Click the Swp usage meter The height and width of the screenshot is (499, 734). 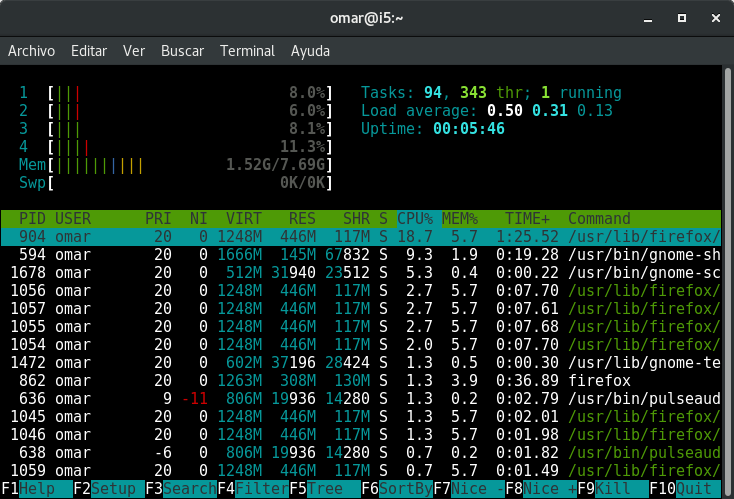tap(176, 183)
